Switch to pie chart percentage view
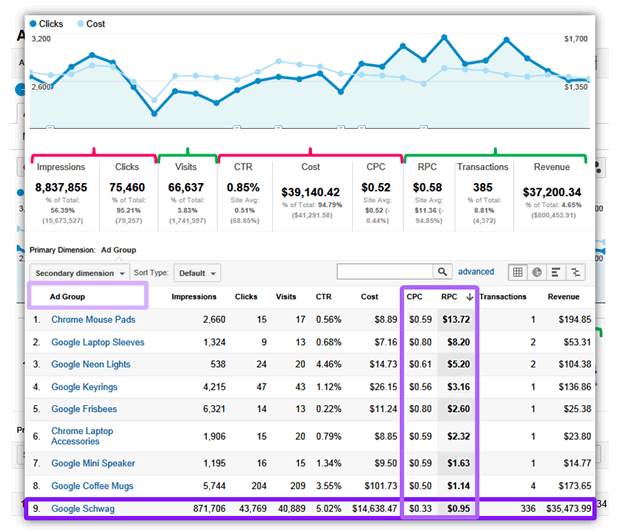This screenshot has width=620, height=532. click(x=537, y=272)
